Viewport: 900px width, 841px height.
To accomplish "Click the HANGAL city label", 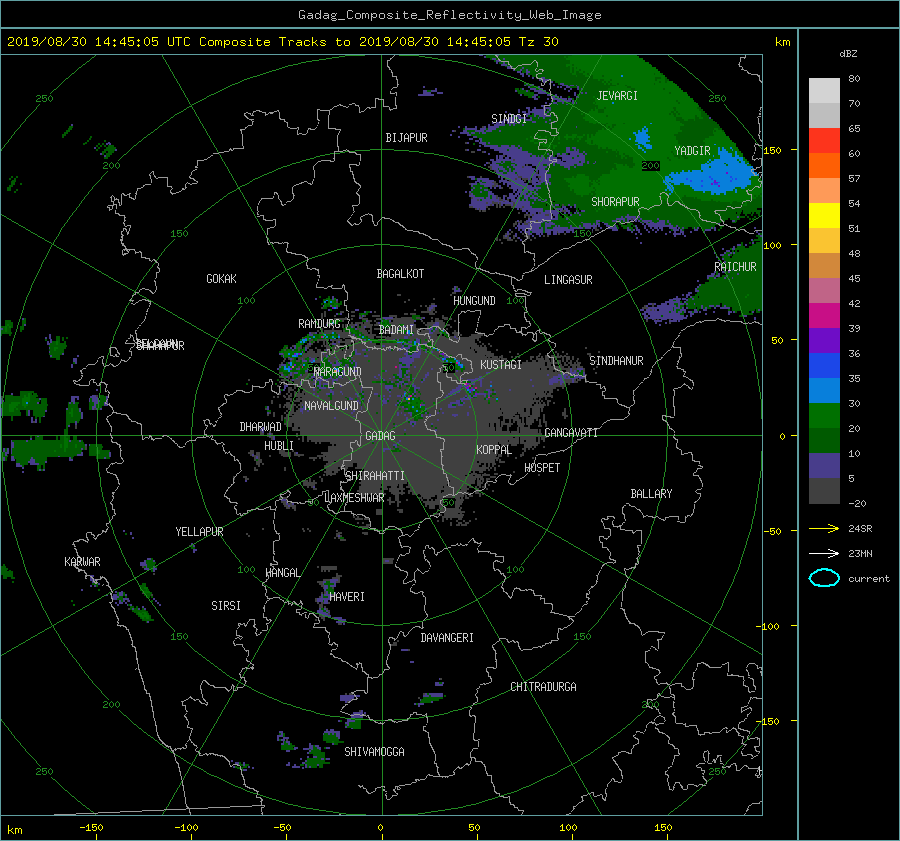I will pos(282,573).
